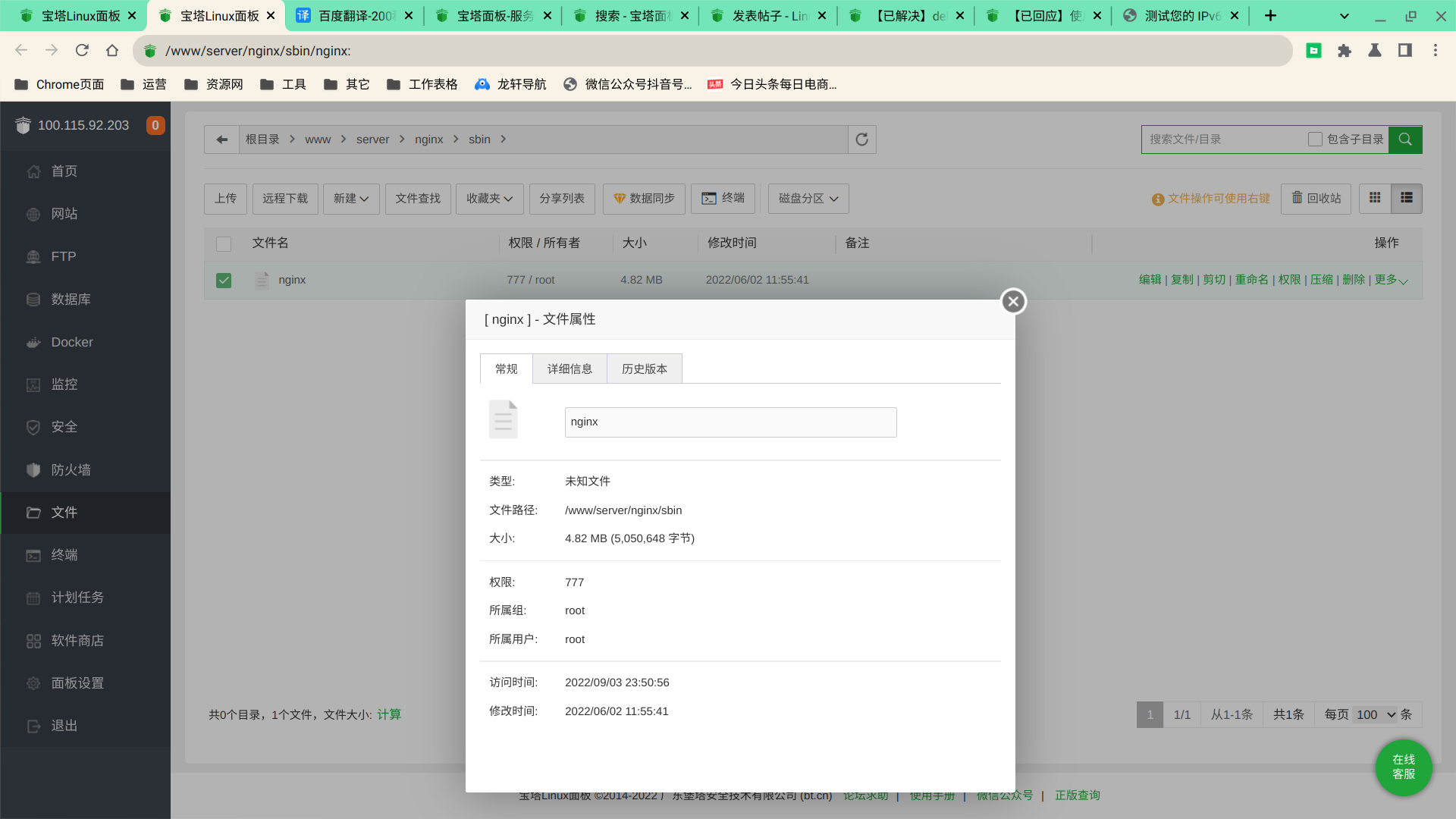Click the server breadcrumb segment

[x=372, y=140]
